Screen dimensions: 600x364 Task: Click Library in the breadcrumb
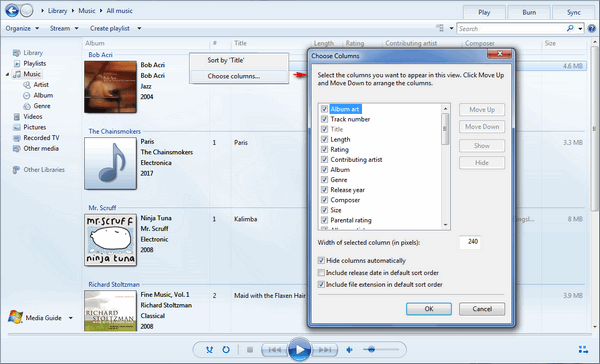[57, 11]
